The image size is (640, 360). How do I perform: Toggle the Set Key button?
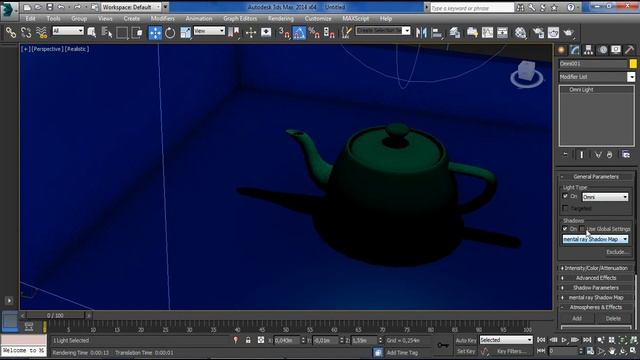[466, 351]
